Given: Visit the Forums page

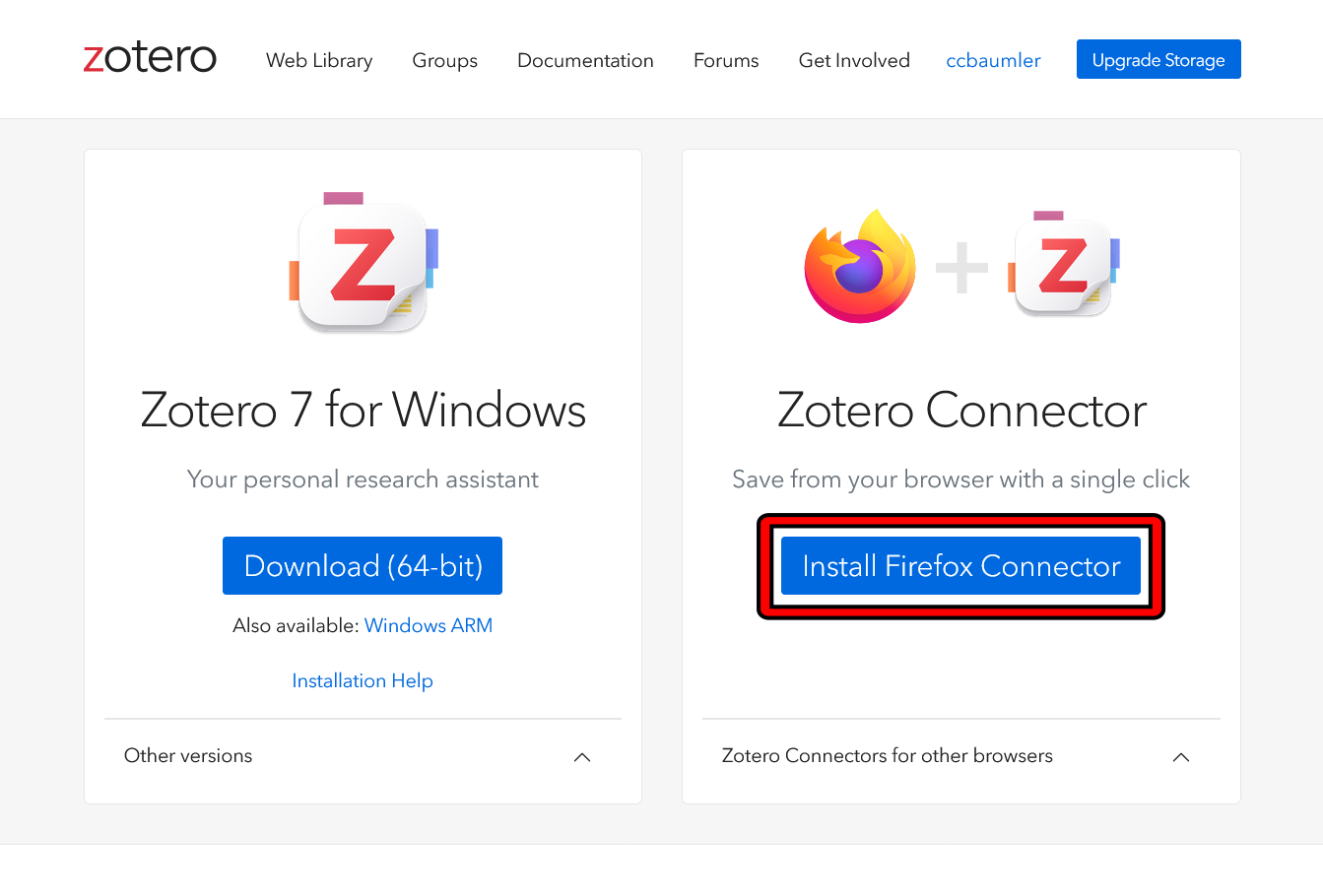Looking at the screenshot, I should 726,60.
